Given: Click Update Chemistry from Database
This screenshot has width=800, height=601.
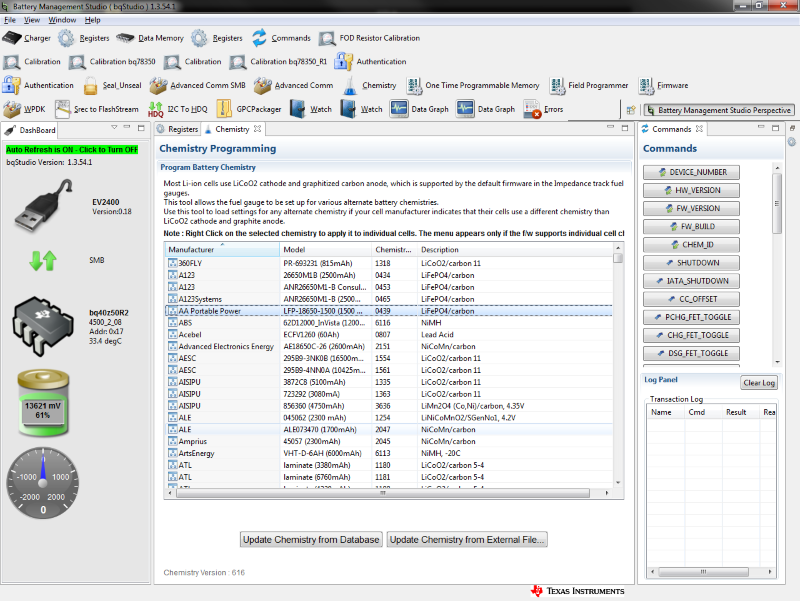Looking at the screenshot, I should click(x=311, y=540).
